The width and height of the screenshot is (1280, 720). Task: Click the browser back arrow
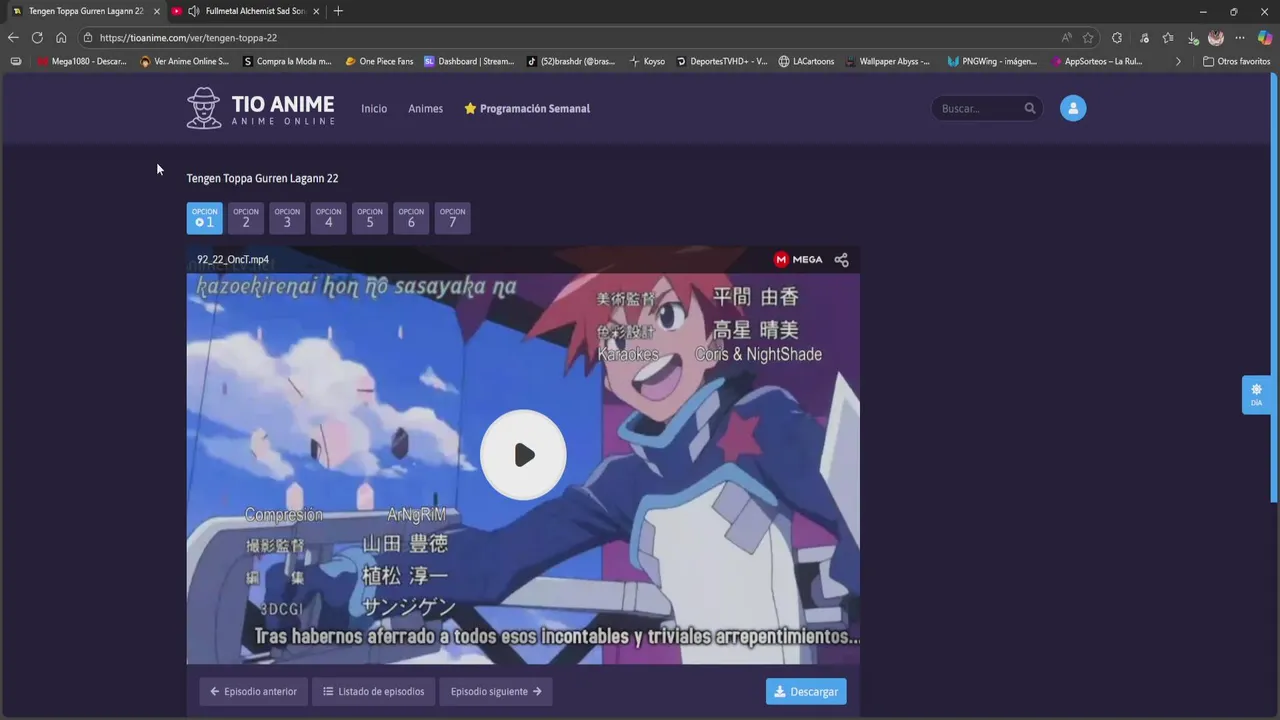[13, 38]
